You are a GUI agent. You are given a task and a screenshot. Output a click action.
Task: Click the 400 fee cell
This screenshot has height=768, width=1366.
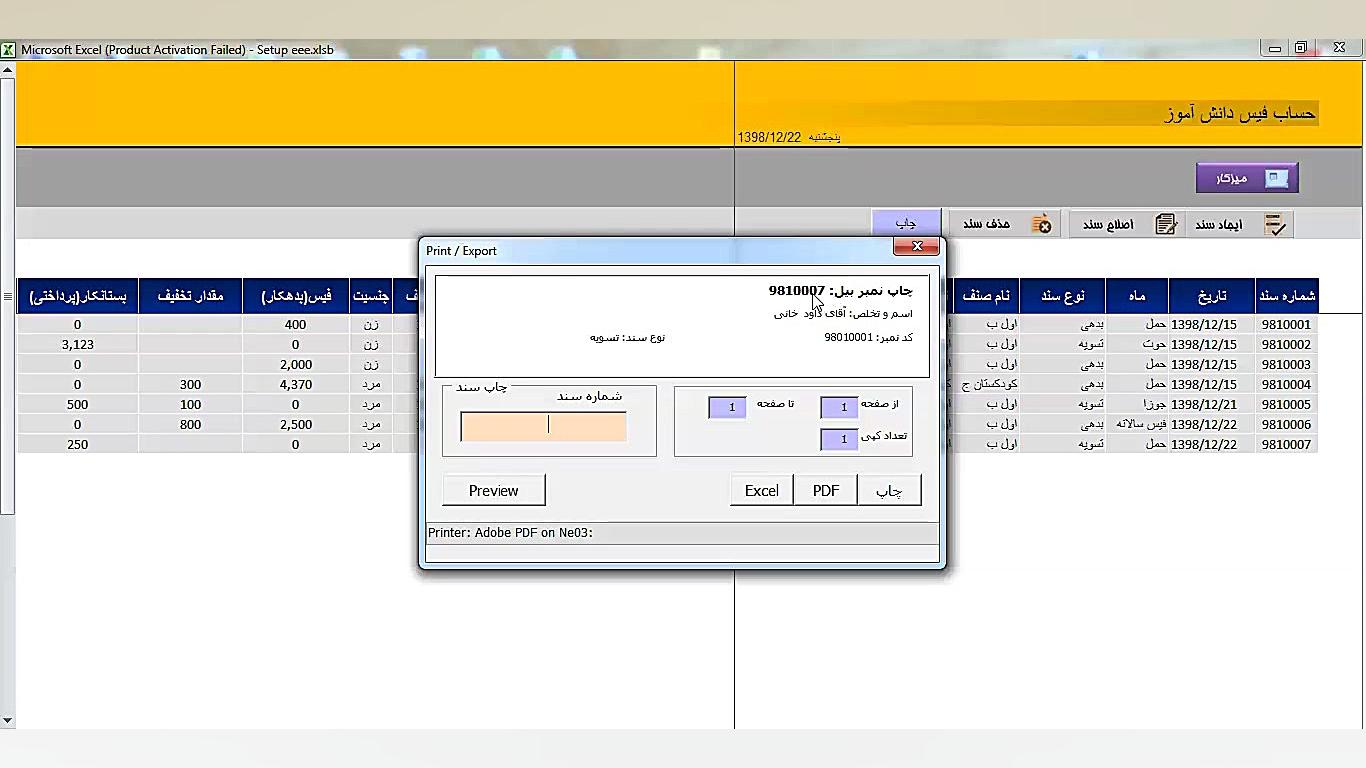point(296,324)
